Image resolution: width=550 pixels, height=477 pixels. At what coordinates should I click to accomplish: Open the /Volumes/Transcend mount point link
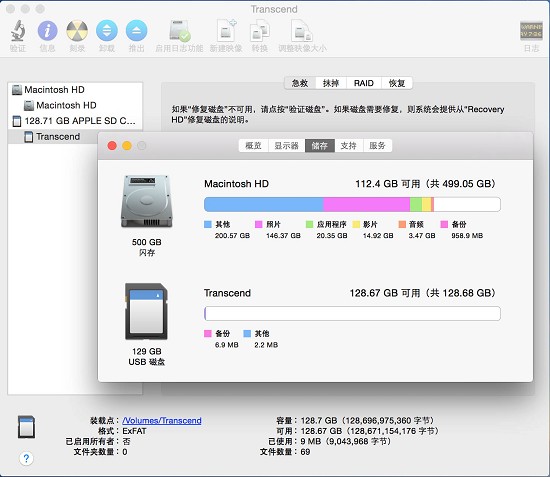162,420
